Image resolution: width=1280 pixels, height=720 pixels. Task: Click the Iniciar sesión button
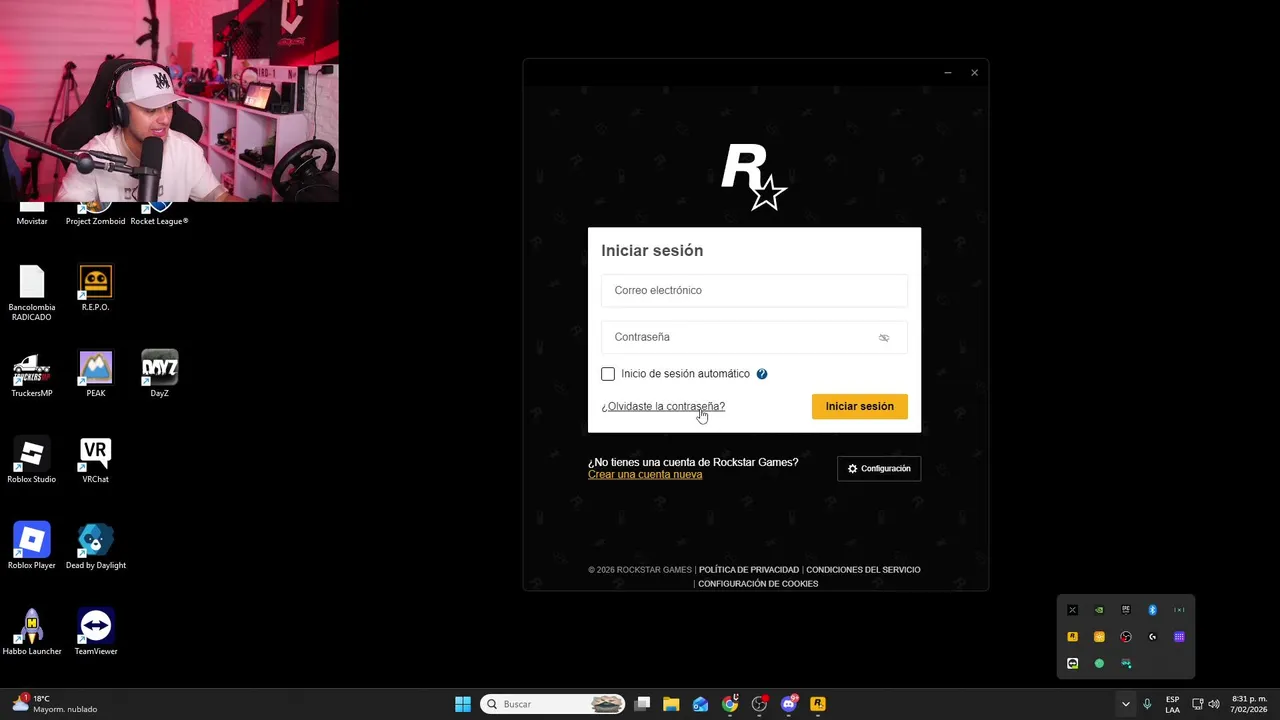pos(860,406)
